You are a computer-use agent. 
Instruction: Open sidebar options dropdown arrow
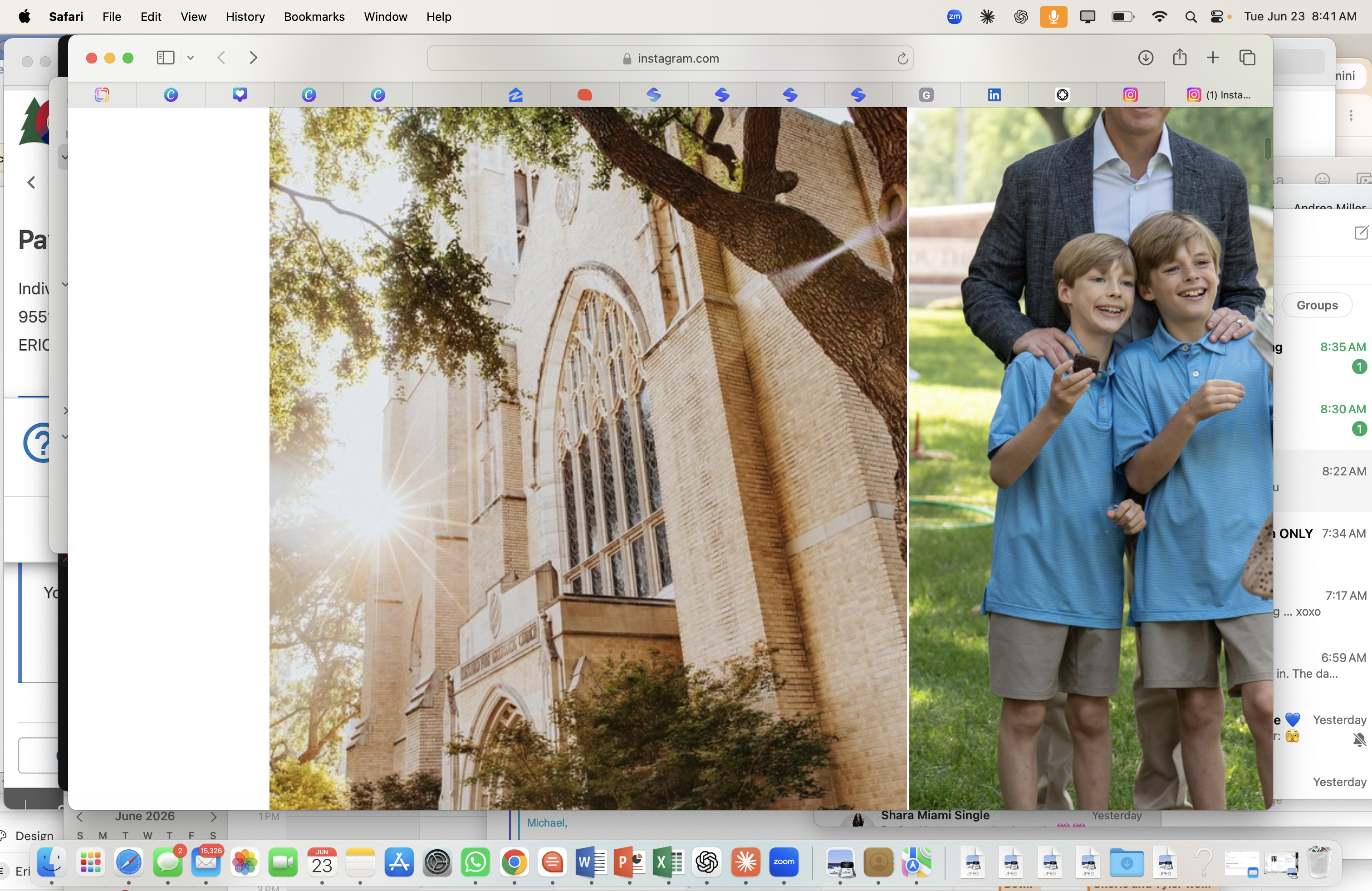(x=190, y=58)
